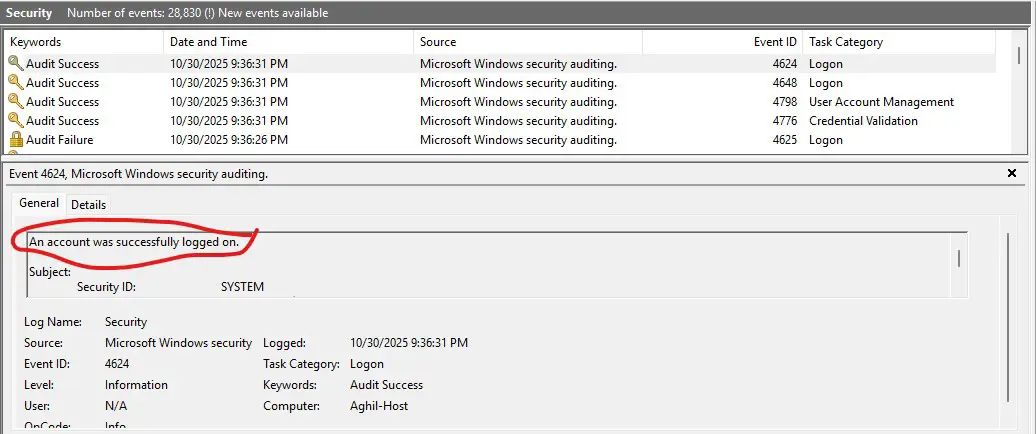Switch to the General tab
The height and width of the screenshot is (434, 1036).
coord(39,204)
